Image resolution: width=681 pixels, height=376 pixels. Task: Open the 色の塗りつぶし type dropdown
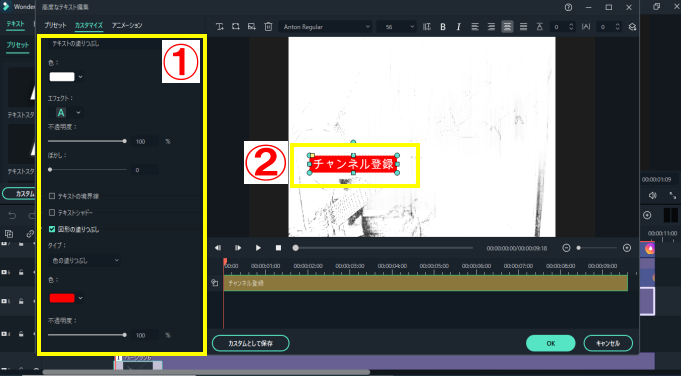[84, 261]
